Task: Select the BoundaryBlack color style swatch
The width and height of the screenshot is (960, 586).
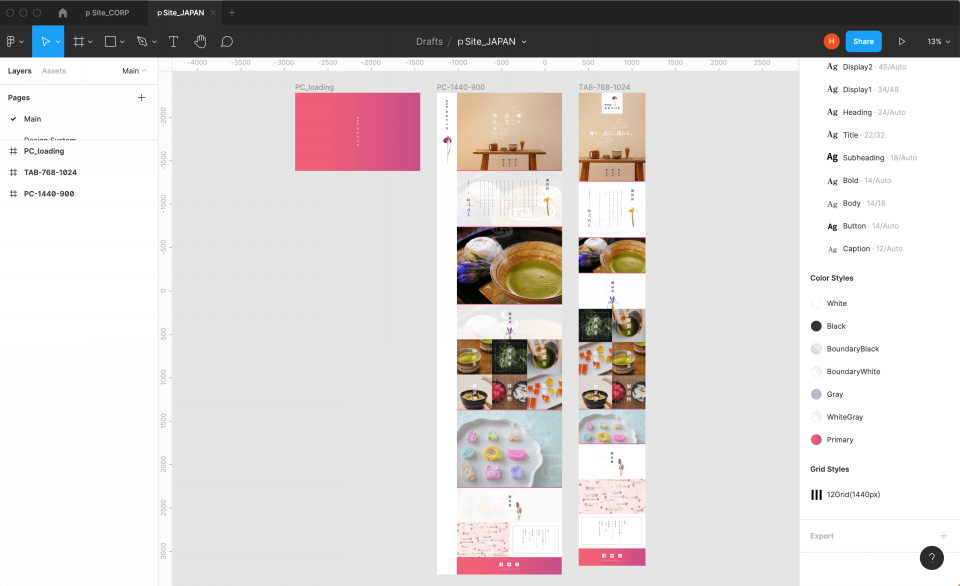Action: point(816,348)
